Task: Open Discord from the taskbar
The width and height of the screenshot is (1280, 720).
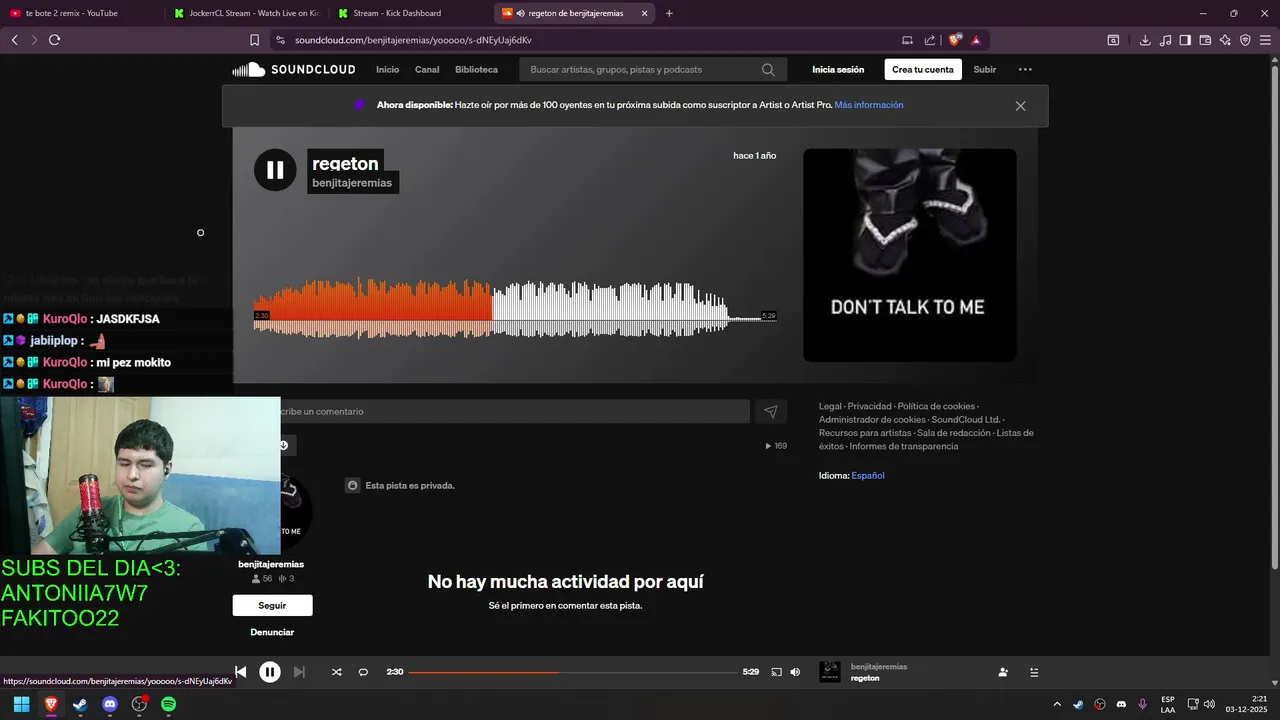Action: click(x=110, y=704)
